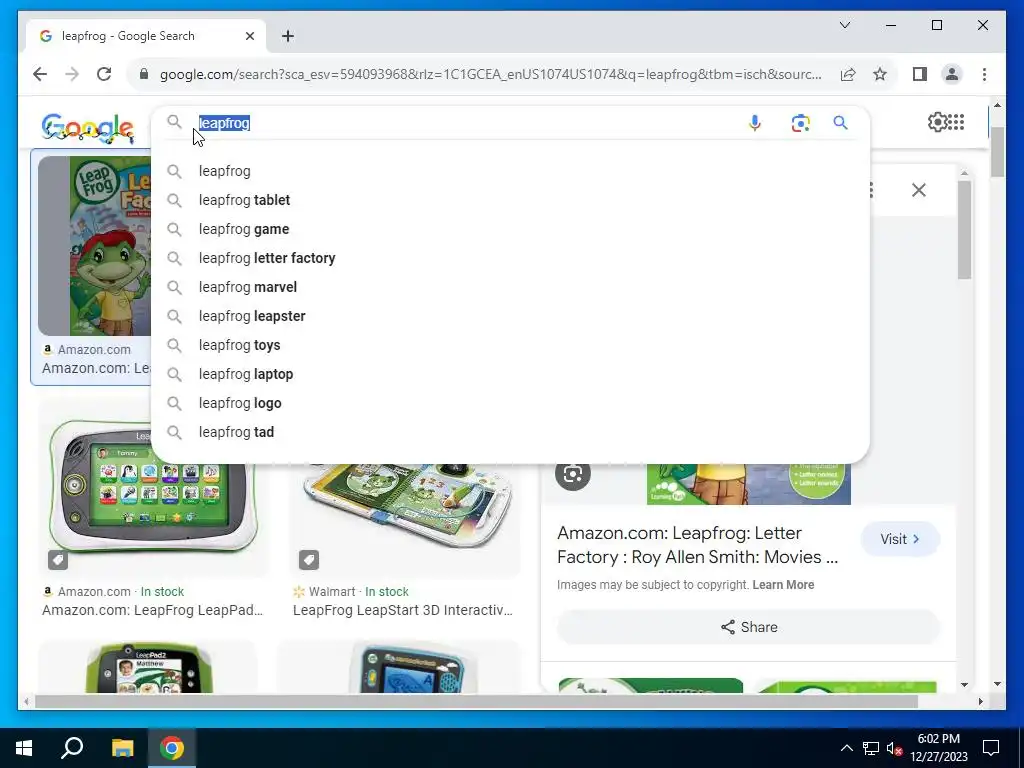Select suggestion "leapfrog letter factory"

click(510, 258)
